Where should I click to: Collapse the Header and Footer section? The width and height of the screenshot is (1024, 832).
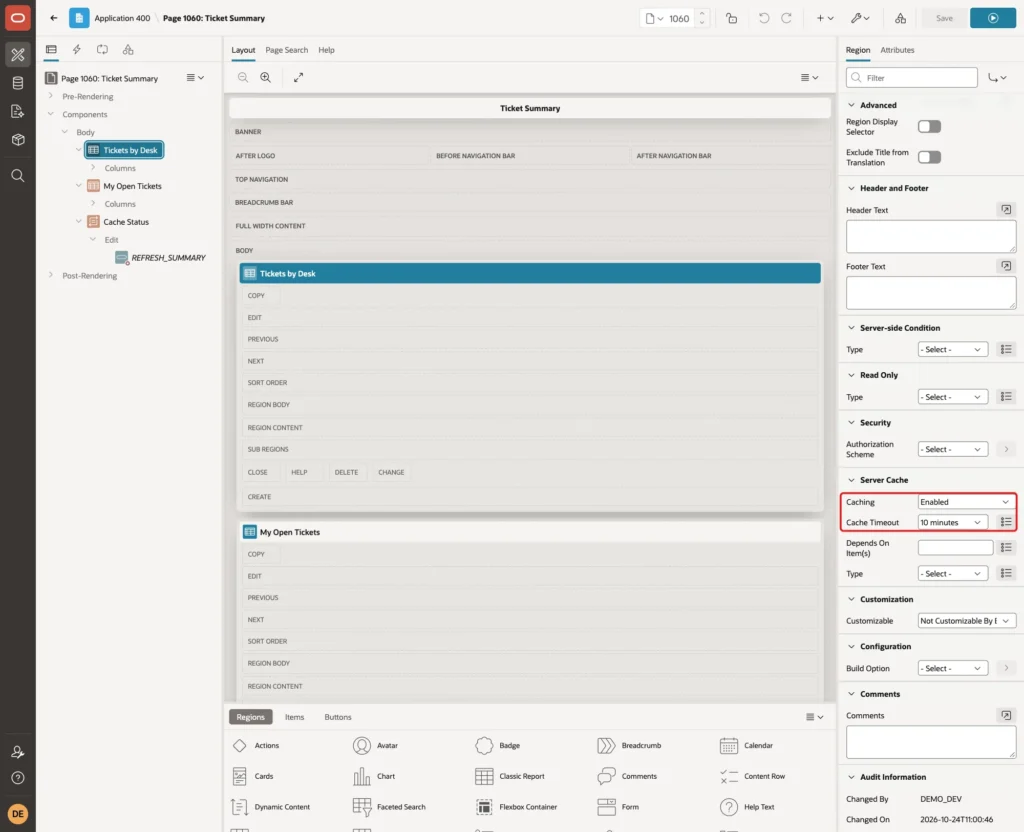click(851, 188)
